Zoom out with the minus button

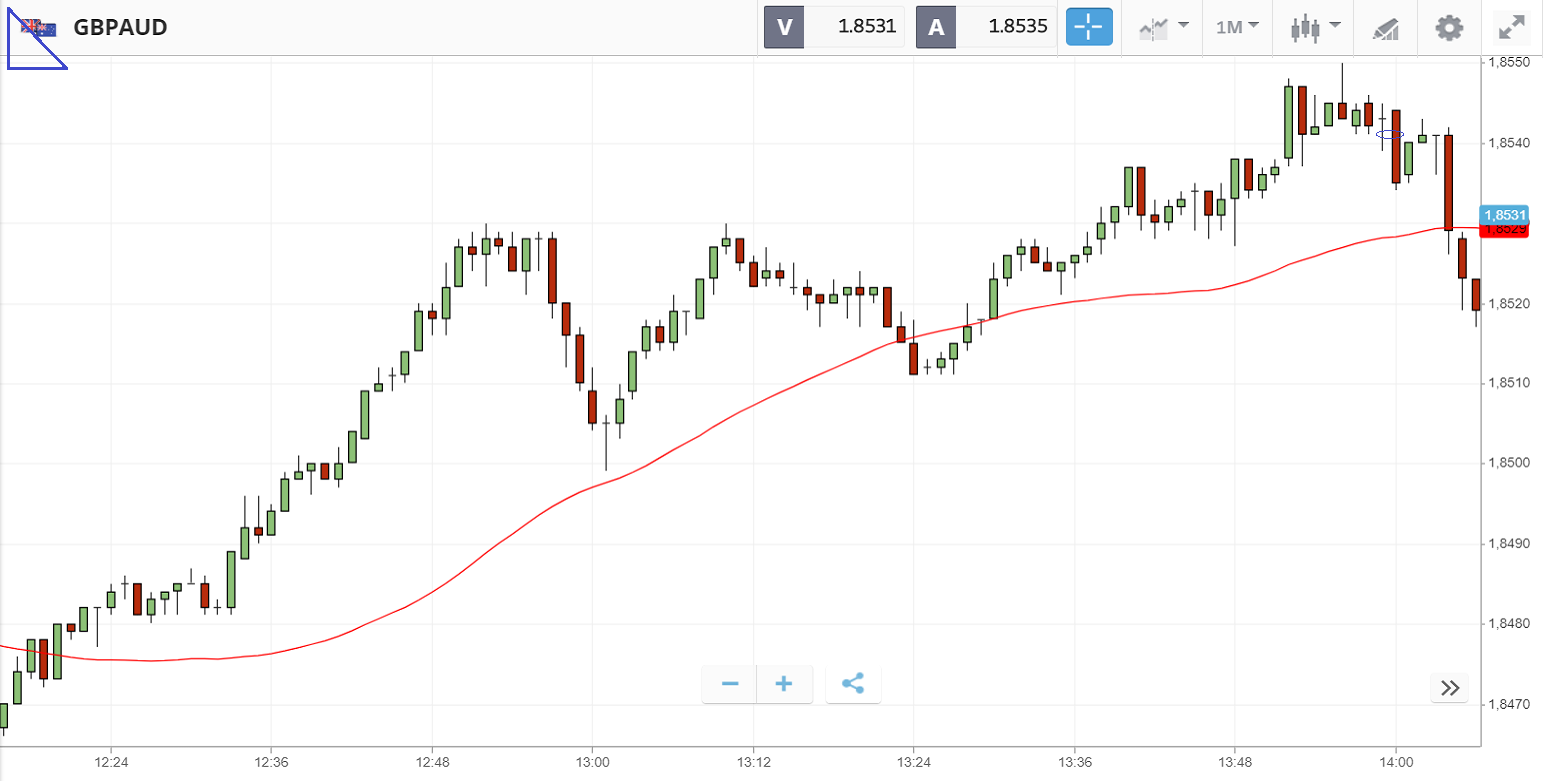click(730, 684)
